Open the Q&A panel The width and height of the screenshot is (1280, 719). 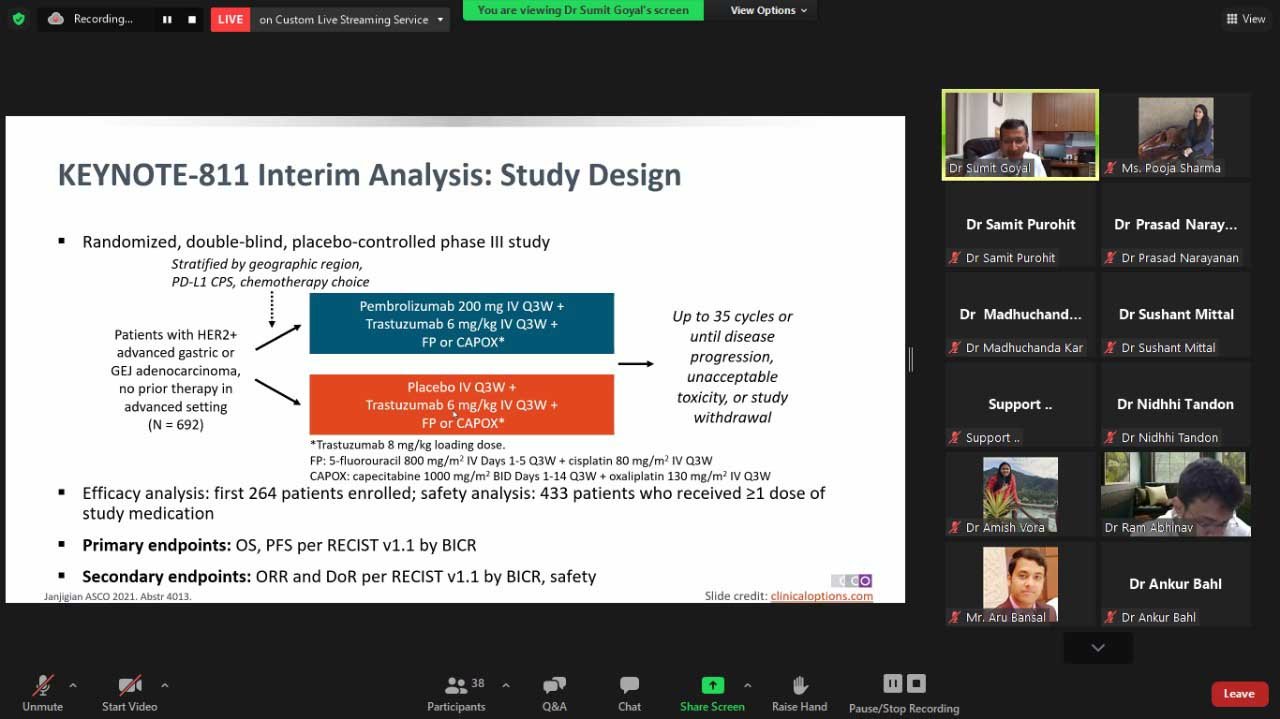pyautogui.click(x=554, y=692)
